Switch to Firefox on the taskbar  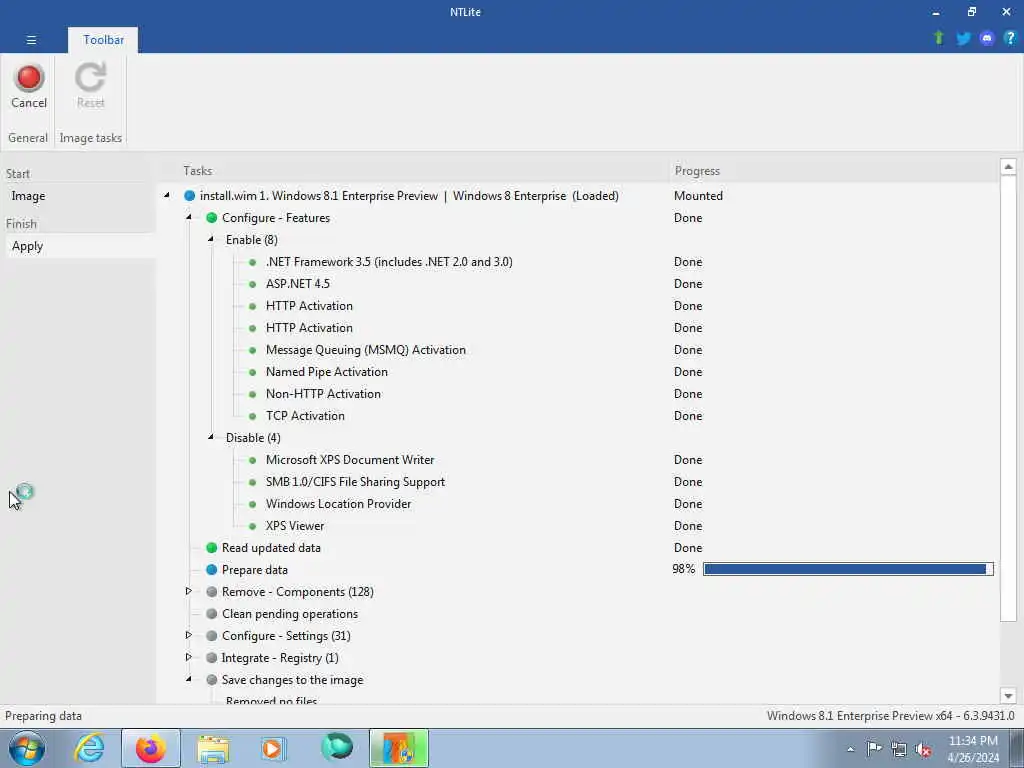150,748
